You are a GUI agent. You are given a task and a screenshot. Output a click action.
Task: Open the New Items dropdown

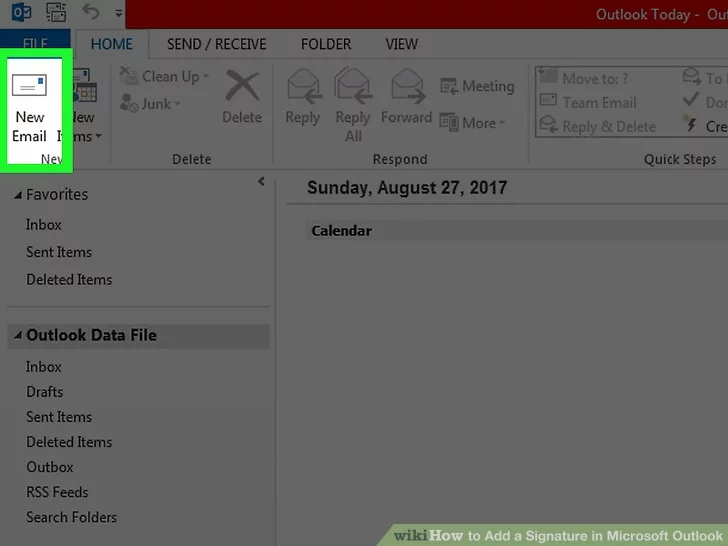pyautogui.click(x=84, y=106)
